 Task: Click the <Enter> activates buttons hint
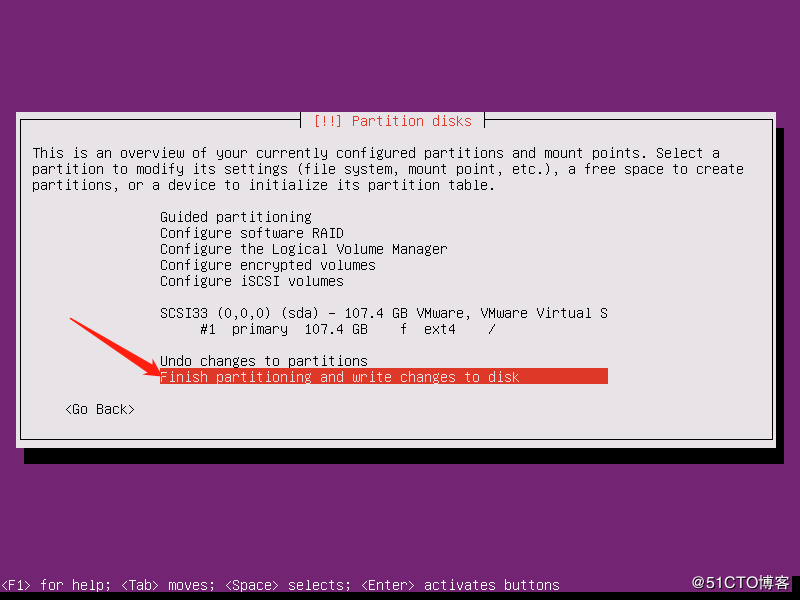coord(460,585)
